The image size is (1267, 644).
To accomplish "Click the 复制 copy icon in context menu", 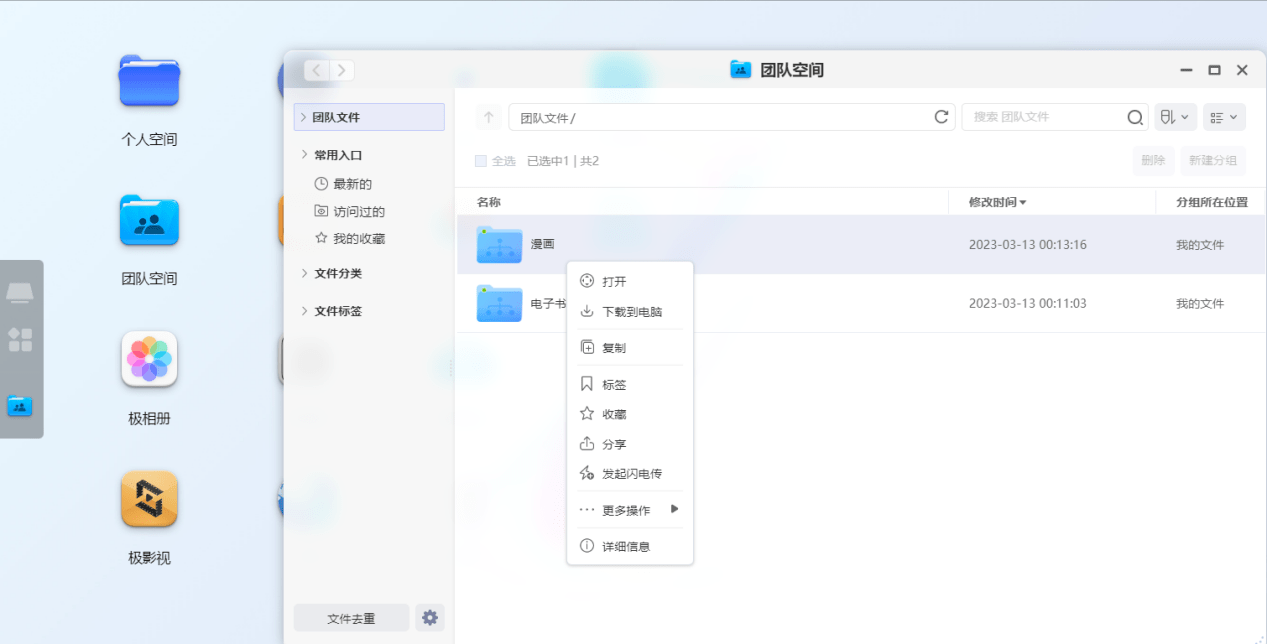I will (587, 348).
